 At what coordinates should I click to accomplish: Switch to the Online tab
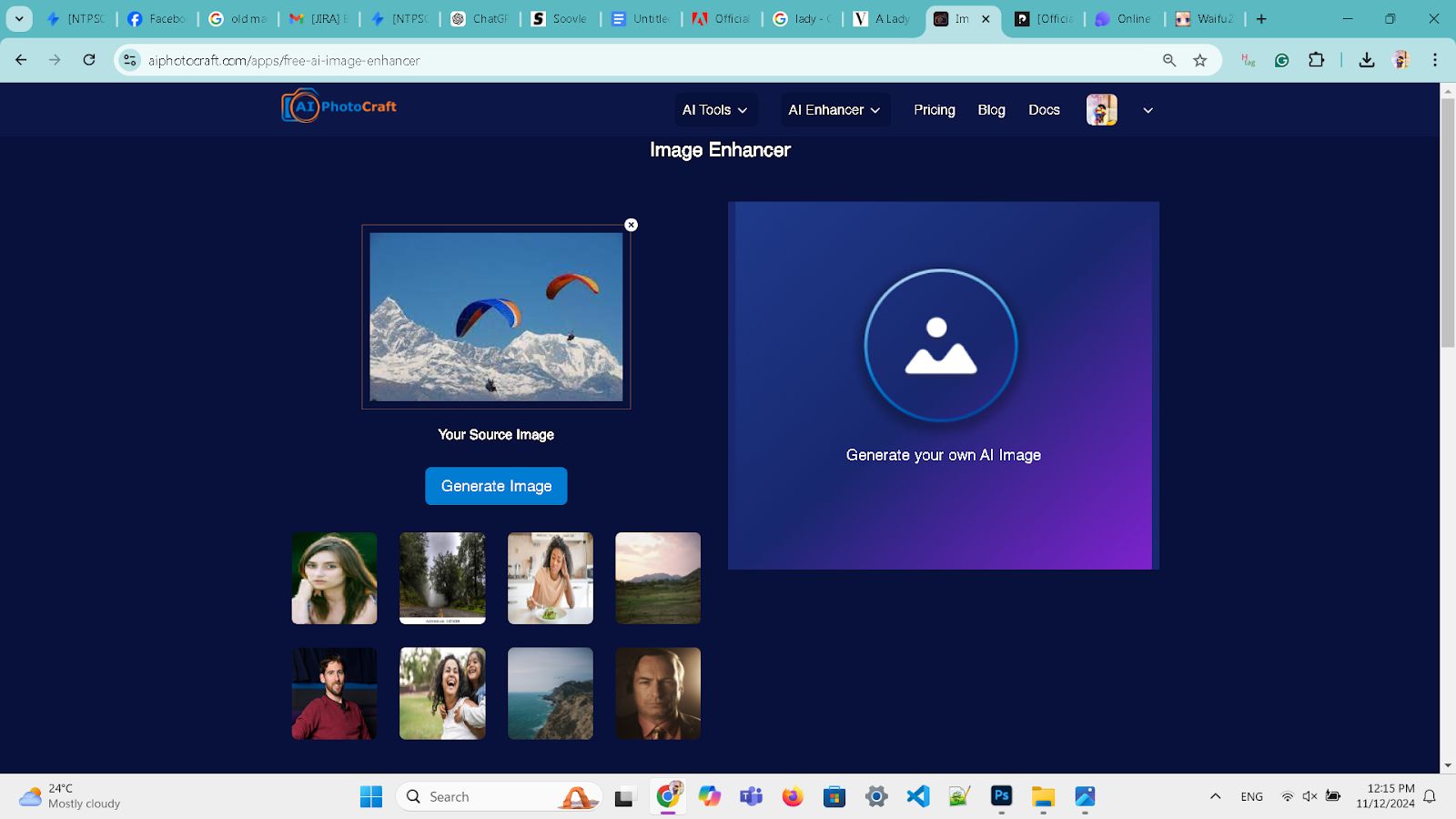tap(1124, 18)
